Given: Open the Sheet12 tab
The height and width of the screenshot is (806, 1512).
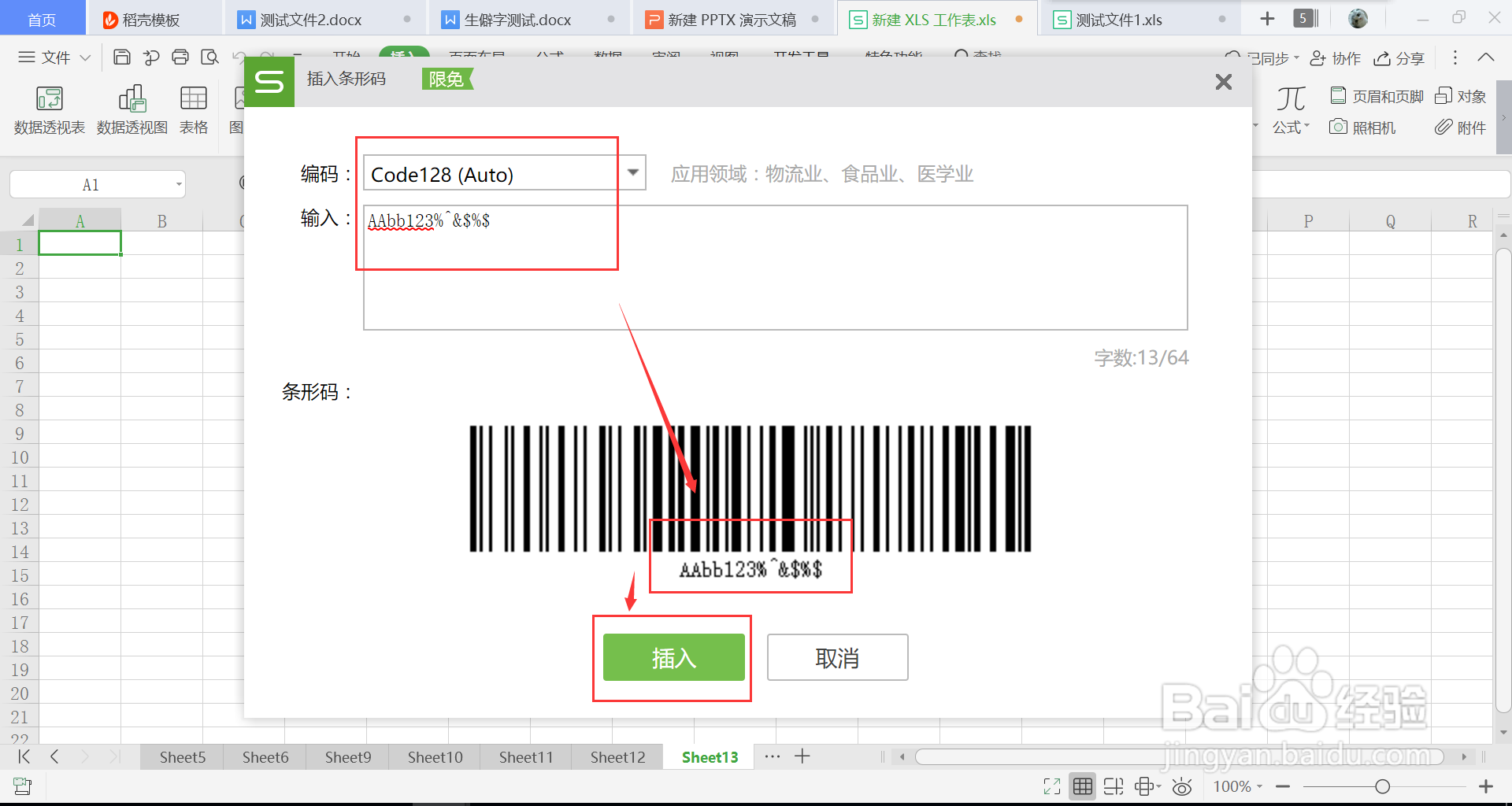Looking at the screenshot, I should click(618, 757).
